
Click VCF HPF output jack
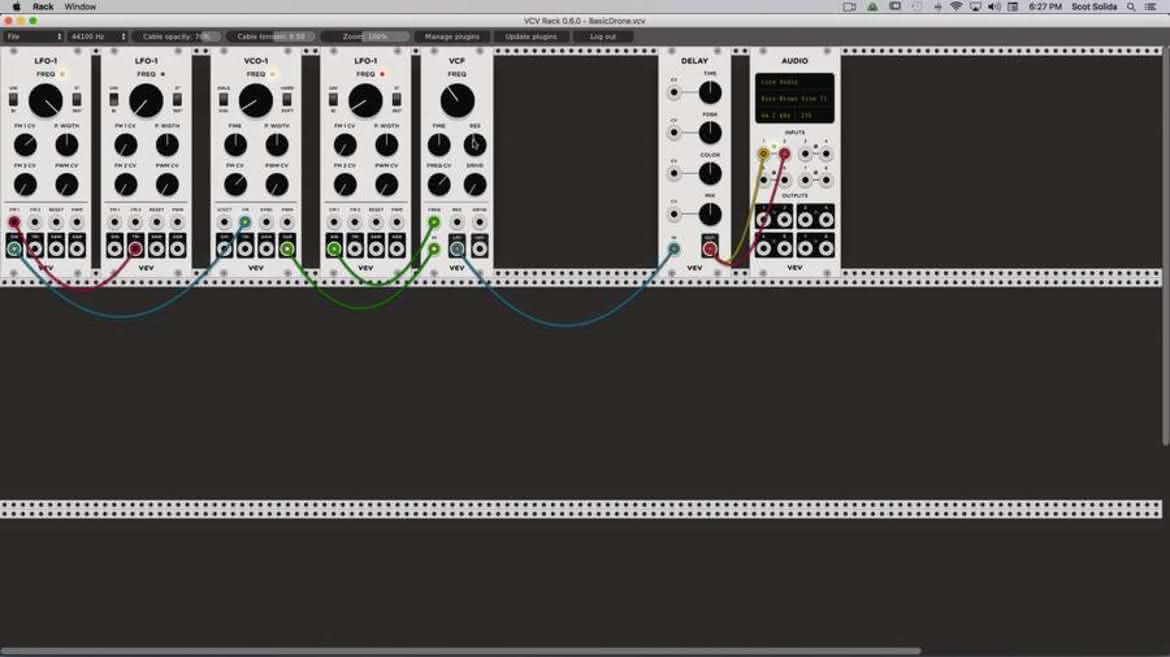tap(479, 249)
